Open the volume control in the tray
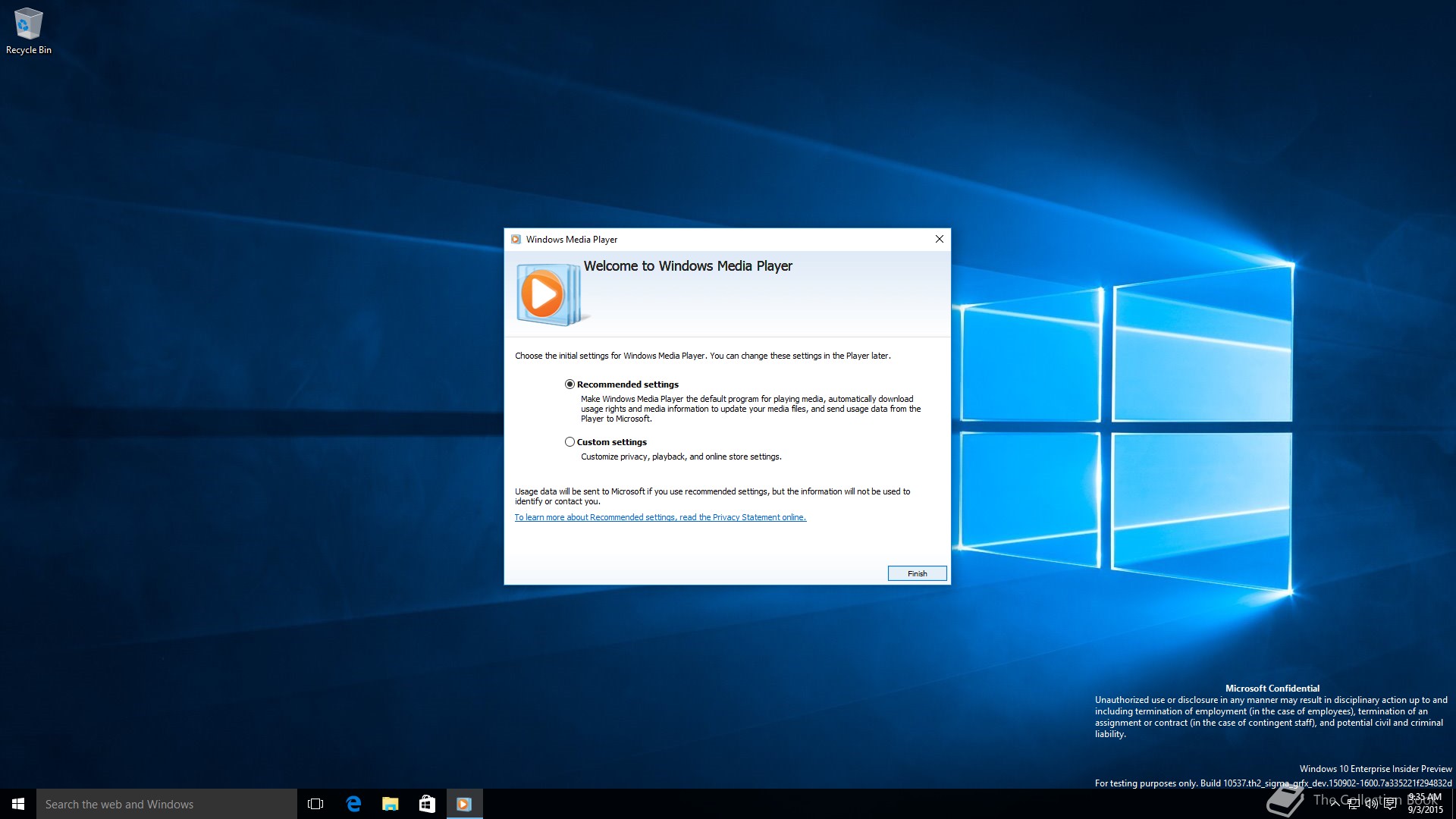The height and width of the screenshot is (819, 1456). point(1371,804)
